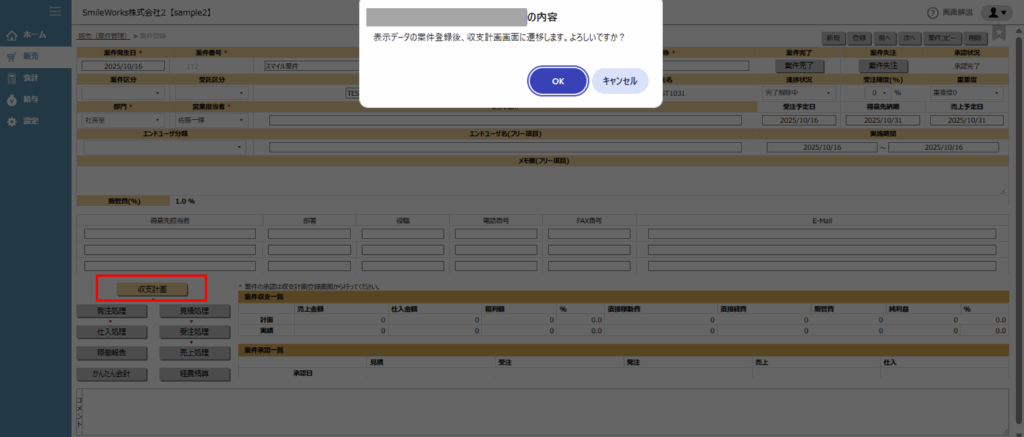Image resolution: width=1024 pixels, height=437 pixels.
Task: Click the 案件発生日 date field
Action: [122, 66]
